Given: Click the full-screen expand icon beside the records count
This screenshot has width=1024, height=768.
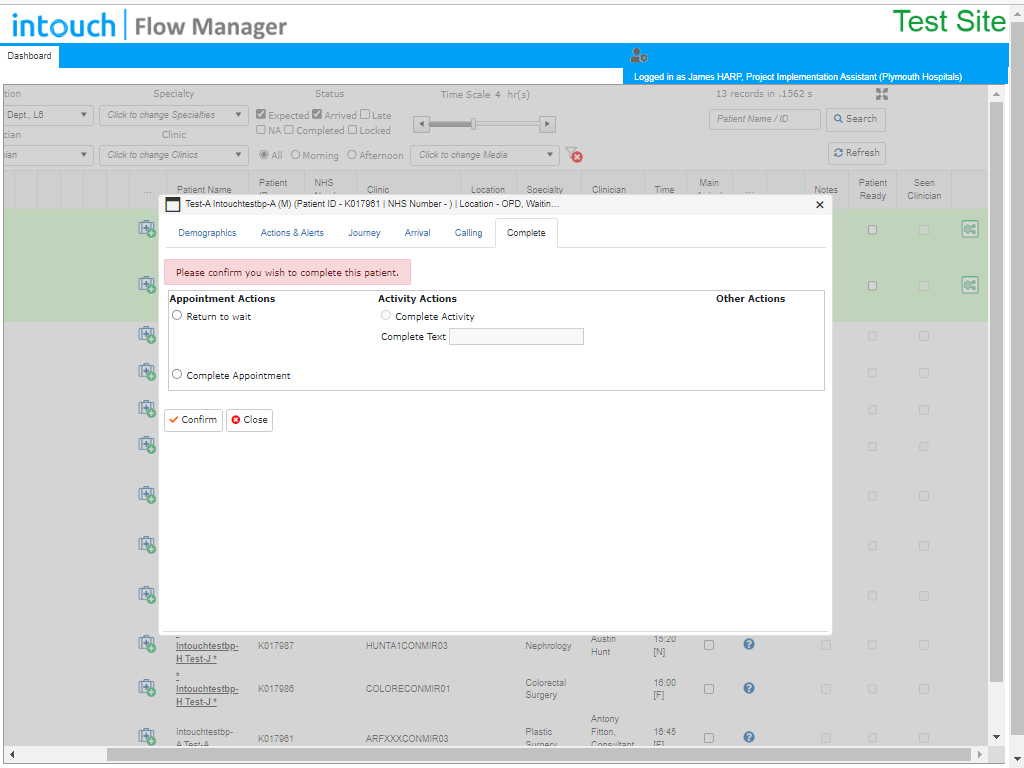Looking at the screenshot, I should (882, 94).
